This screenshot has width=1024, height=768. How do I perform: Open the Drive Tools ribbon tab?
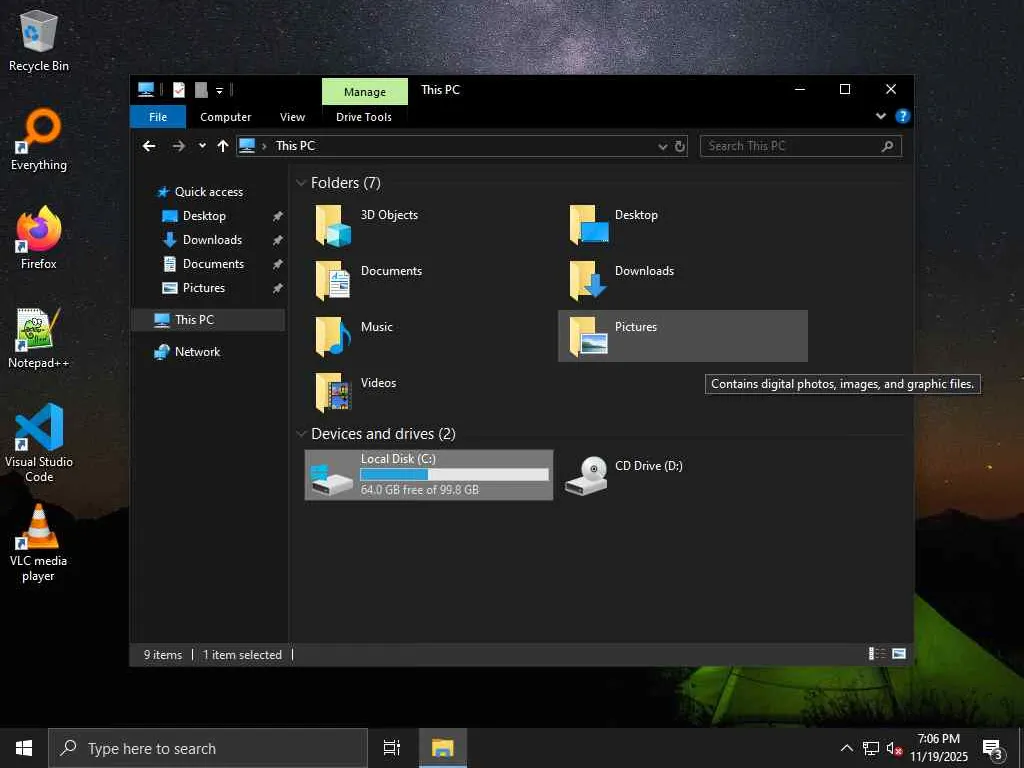(x=364, y=117)
